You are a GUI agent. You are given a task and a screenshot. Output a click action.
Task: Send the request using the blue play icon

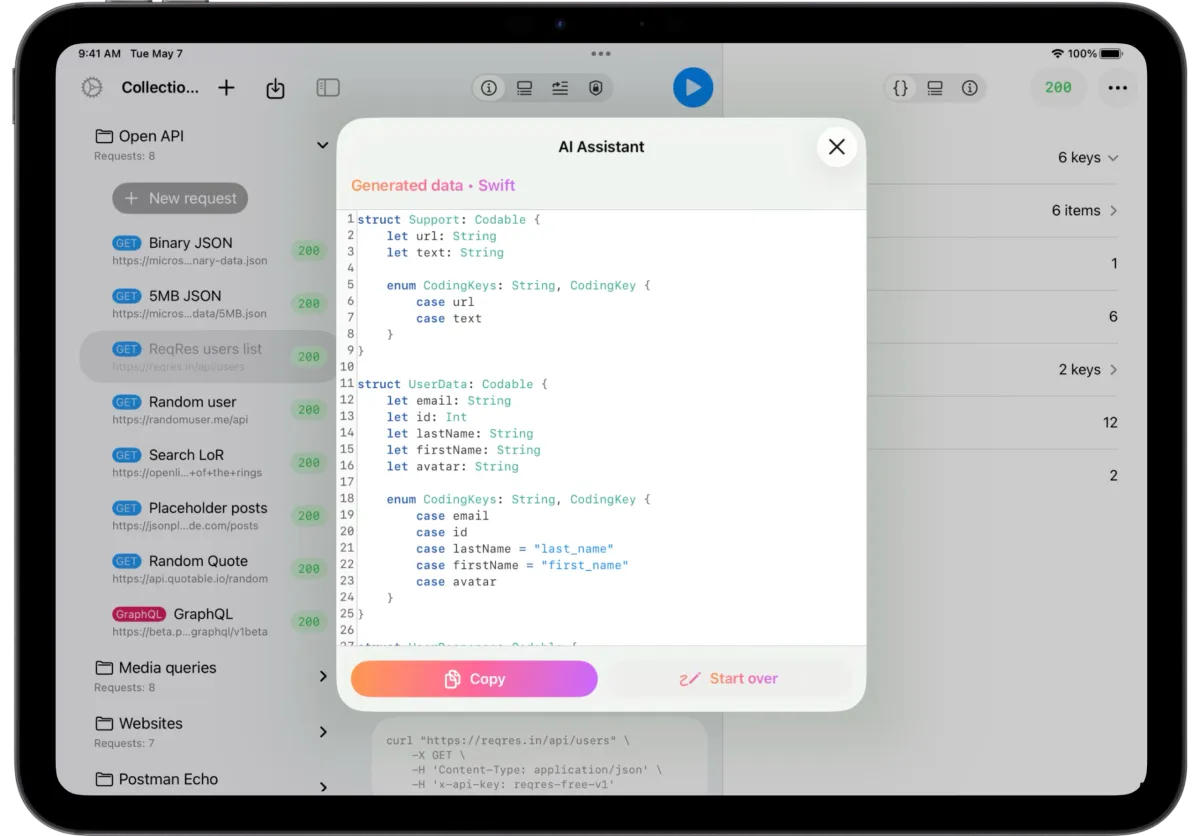693,88
